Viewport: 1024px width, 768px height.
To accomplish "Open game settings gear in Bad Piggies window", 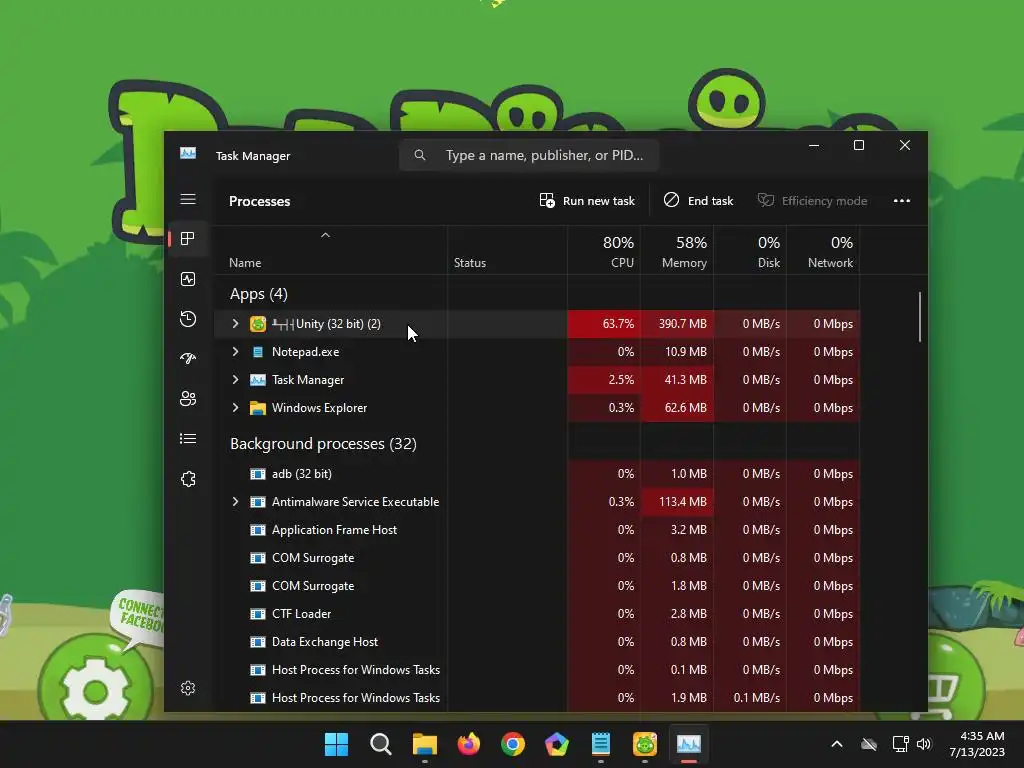I will [x=95, y=690].
